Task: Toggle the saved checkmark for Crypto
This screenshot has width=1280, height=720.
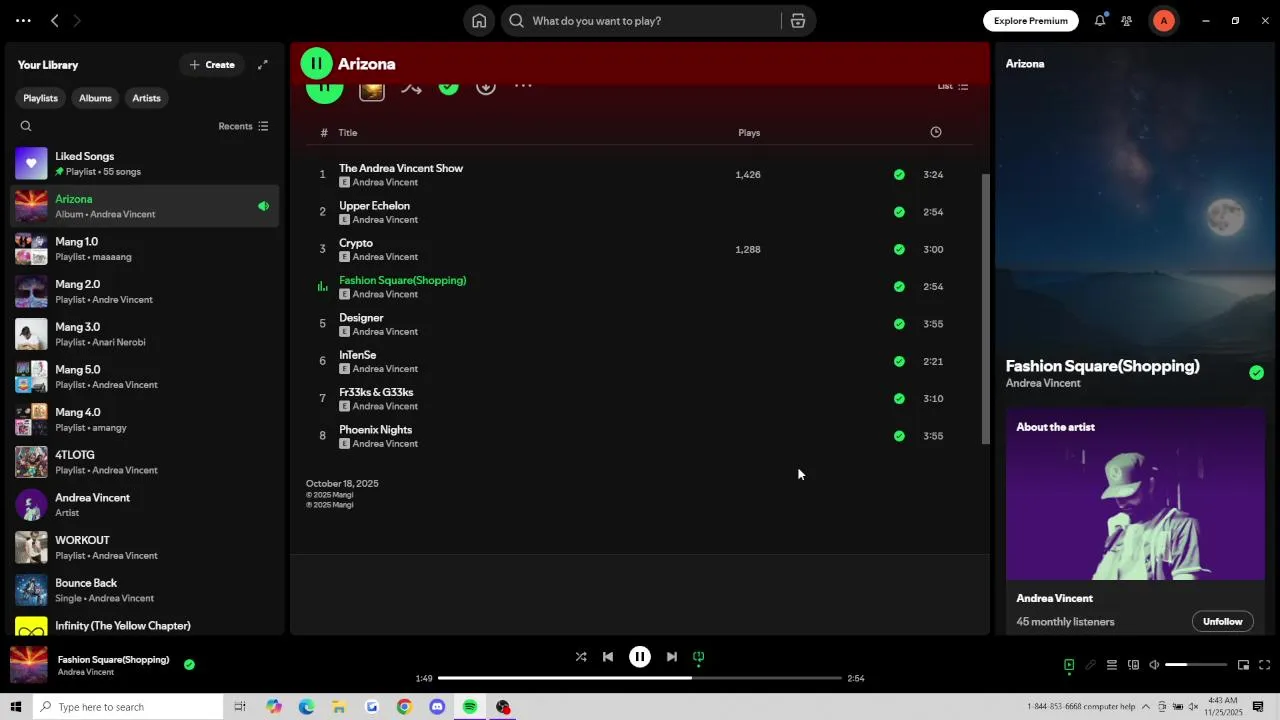Action: tap(899, 250)
